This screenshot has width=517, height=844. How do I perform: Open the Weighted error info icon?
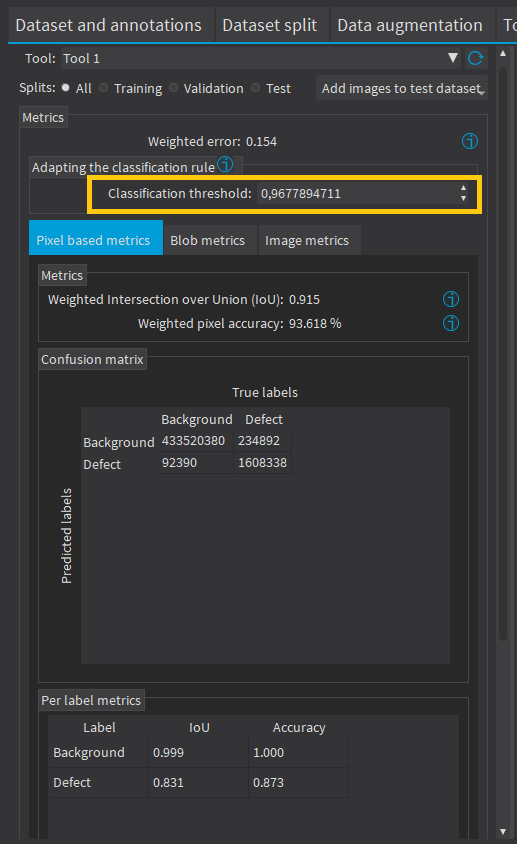(x=470, y=141)
